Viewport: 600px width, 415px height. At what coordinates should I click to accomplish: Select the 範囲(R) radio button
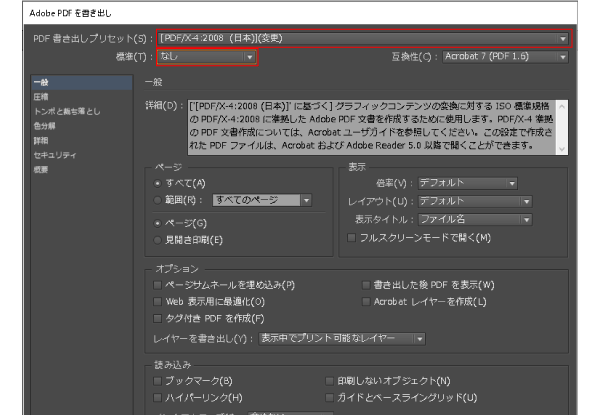(x=157, y=200)
